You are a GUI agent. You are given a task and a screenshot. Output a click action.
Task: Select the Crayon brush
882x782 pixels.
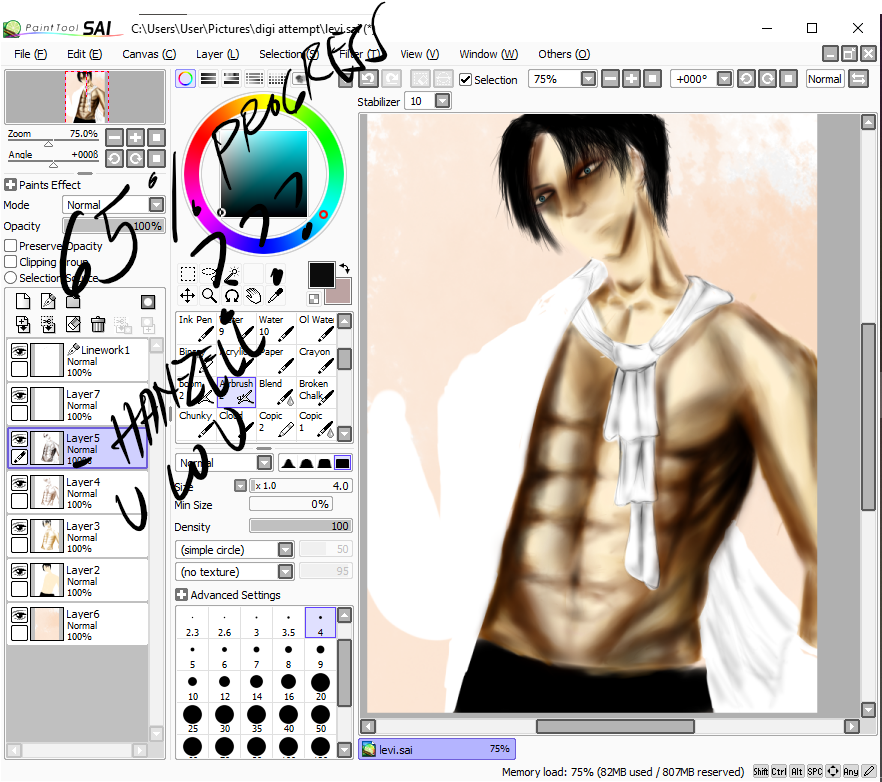pyautogui.click(x=316, y=359)
